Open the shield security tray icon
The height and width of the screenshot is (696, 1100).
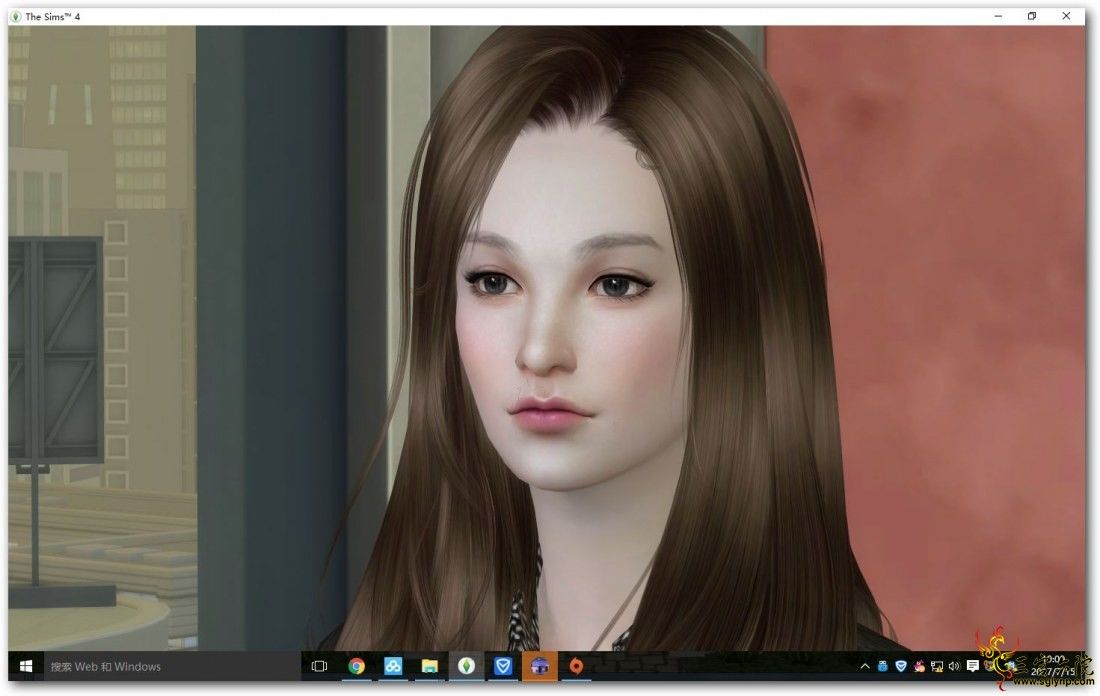[901, 666]
